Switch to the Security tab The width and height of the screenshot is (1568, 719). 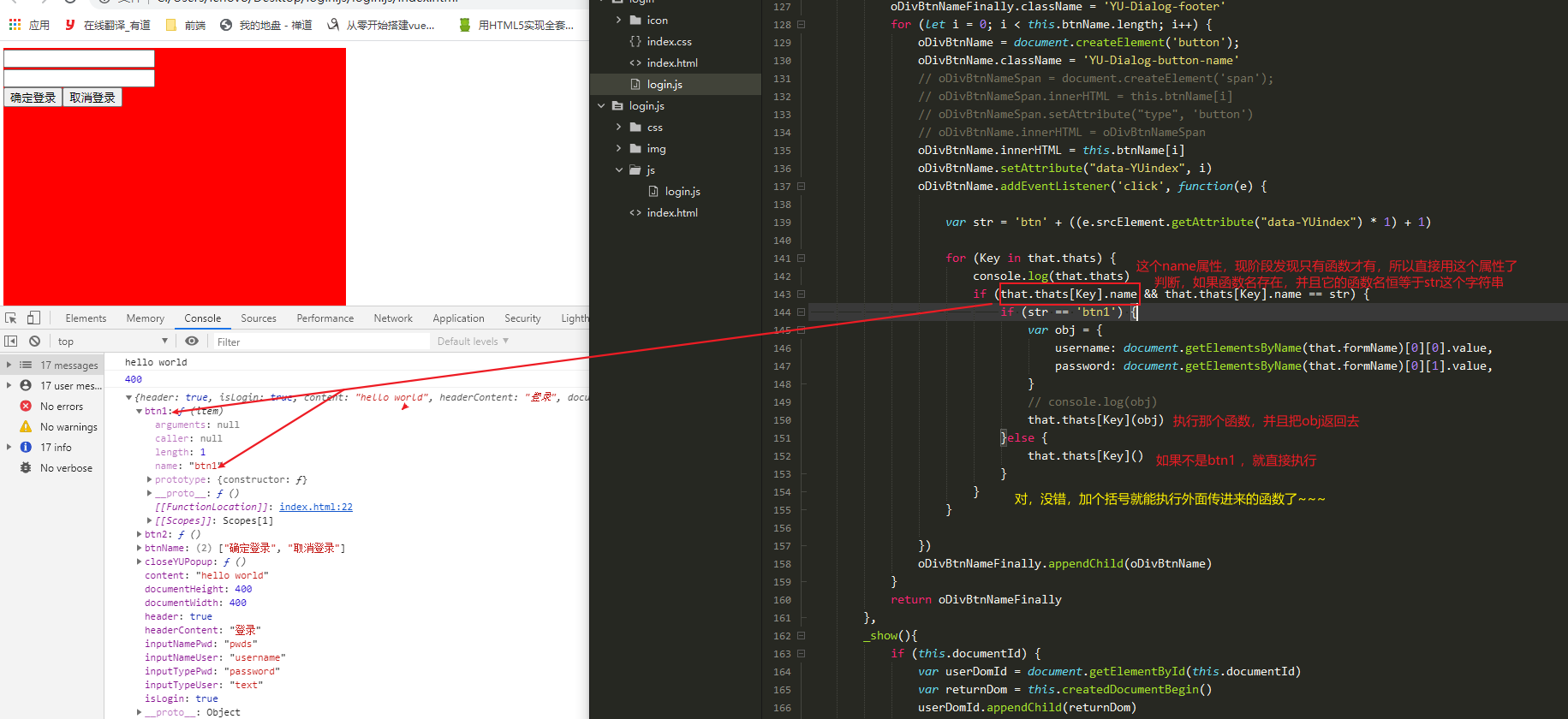pos(522,318)
